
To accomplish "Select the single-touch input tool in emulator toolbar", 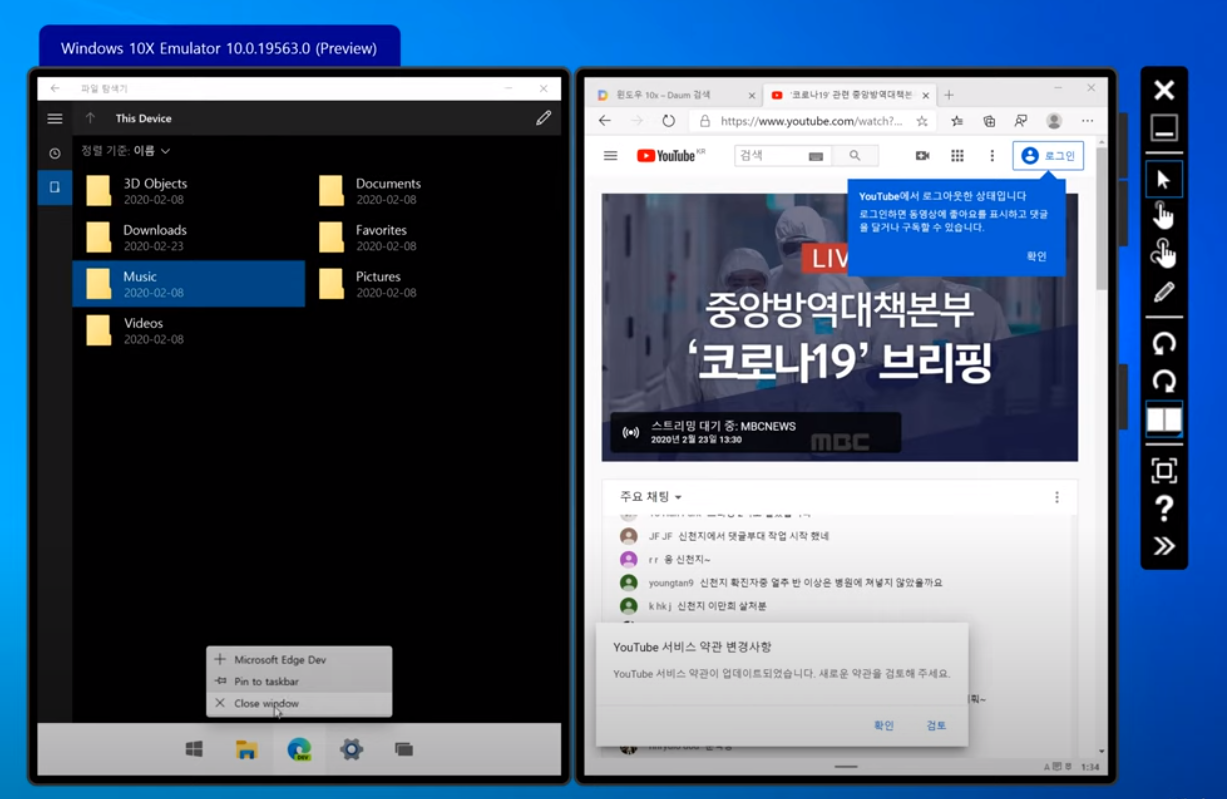I will coord(1163,213).
